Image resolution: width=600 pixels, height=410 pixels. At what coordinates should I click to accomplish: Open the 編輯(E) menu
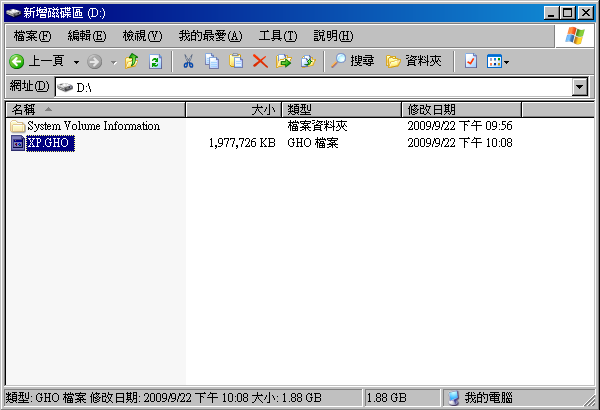coord(87,36)
